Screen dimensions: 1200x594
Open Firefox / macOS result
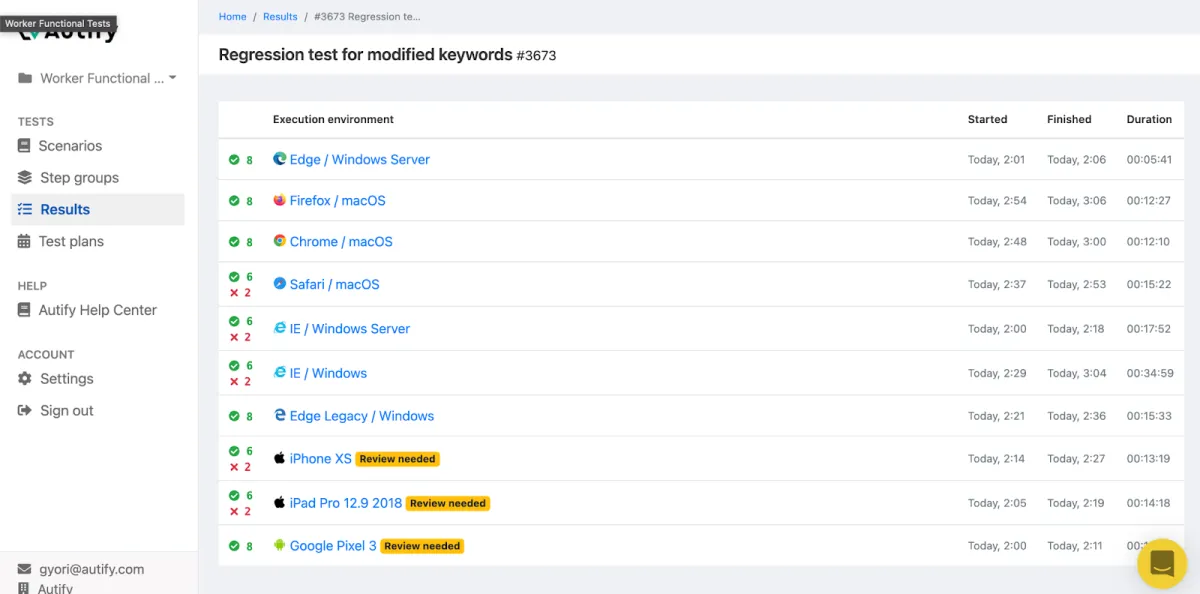[x=338, y=201]
